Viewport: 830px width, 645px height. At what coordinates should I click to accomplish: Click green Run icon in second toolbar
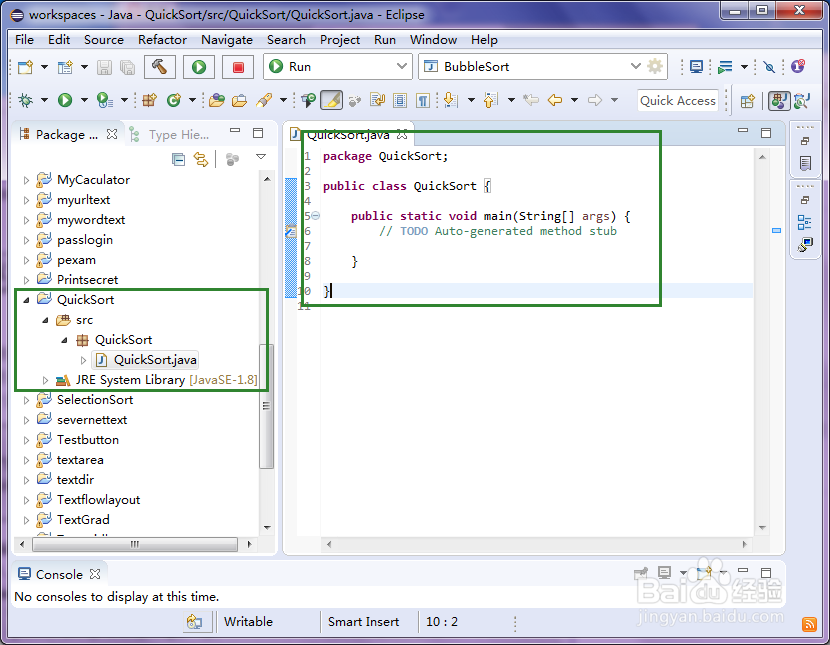pyautogui.click(x=65, y=100)
